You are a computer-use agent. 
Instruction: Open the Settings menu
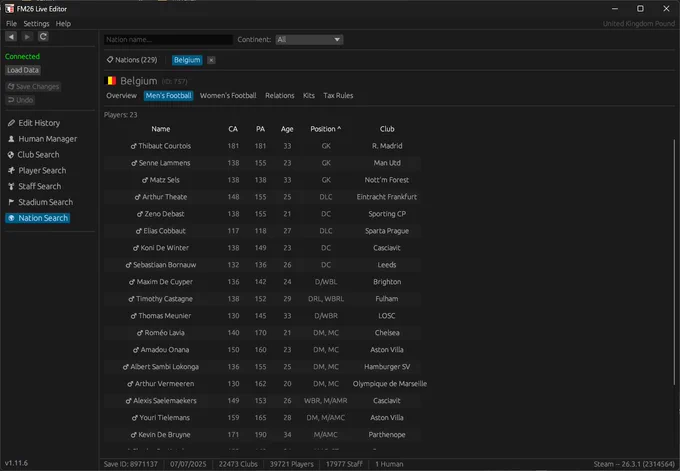(x=36, y=23)
